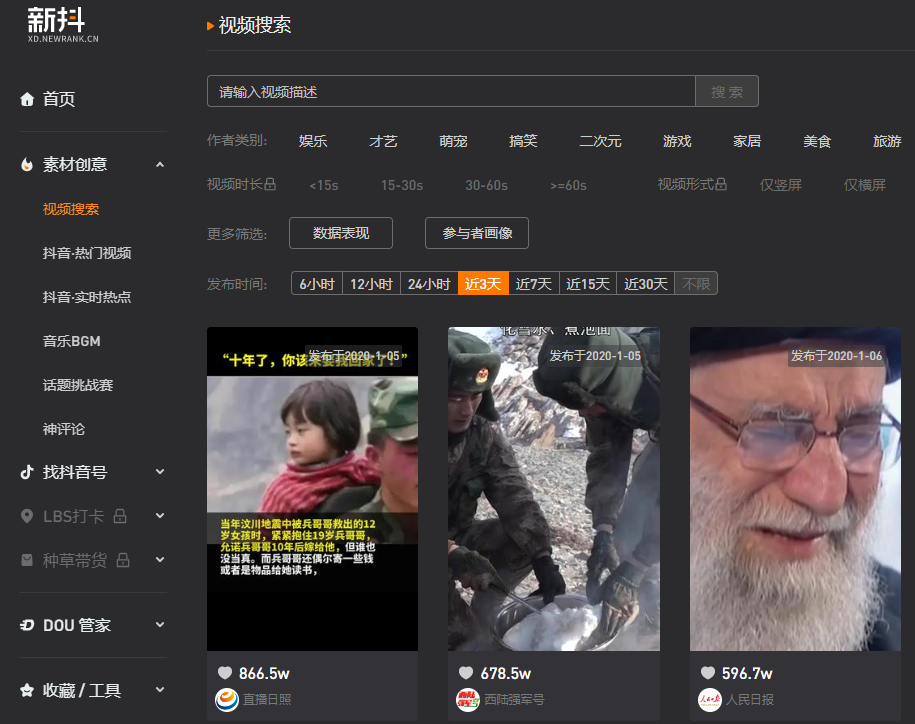
Task: Select the 24小时 publish time filter
Action: (429, 283)
